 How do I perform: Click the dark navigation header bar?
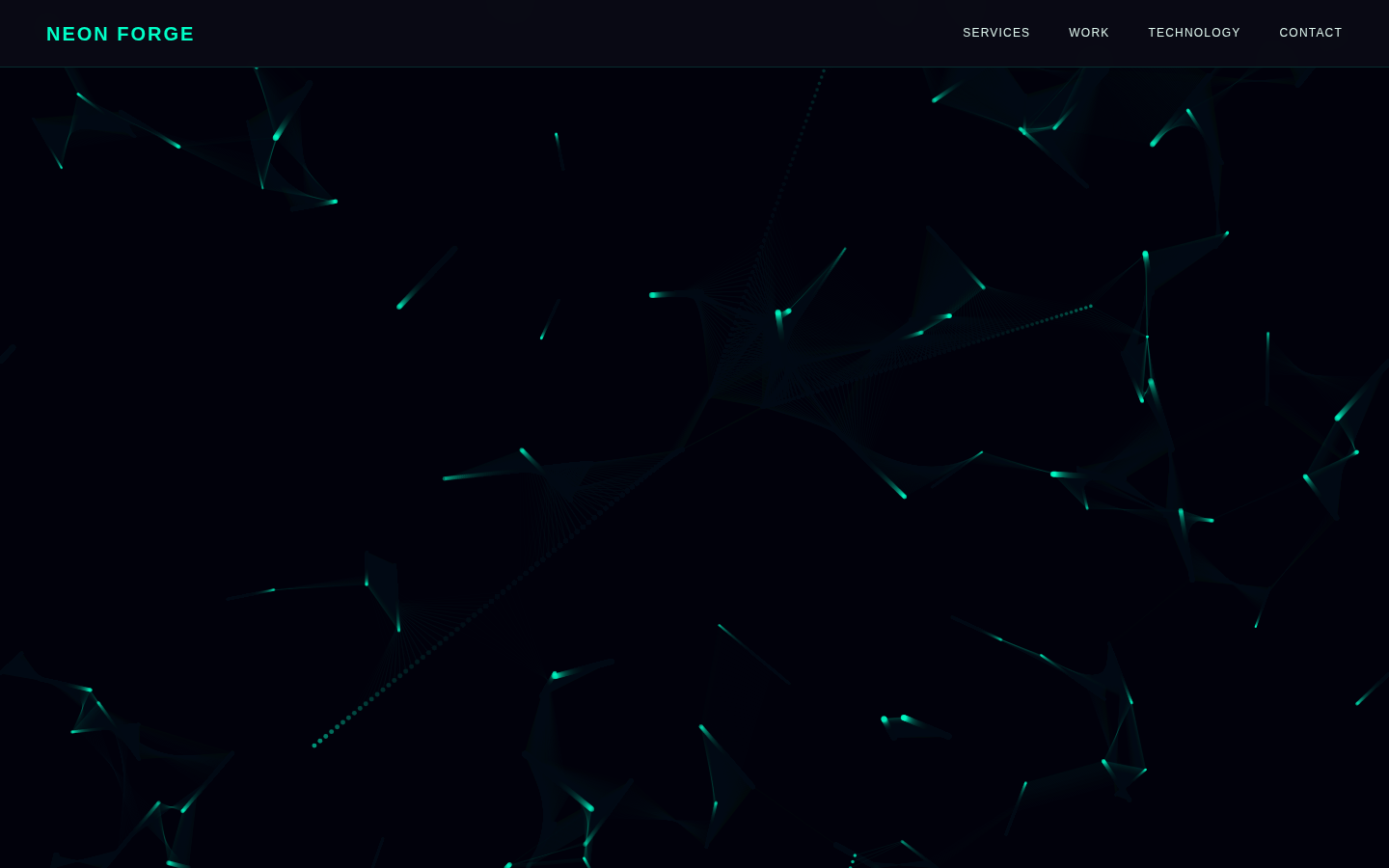tap(579, 33)
